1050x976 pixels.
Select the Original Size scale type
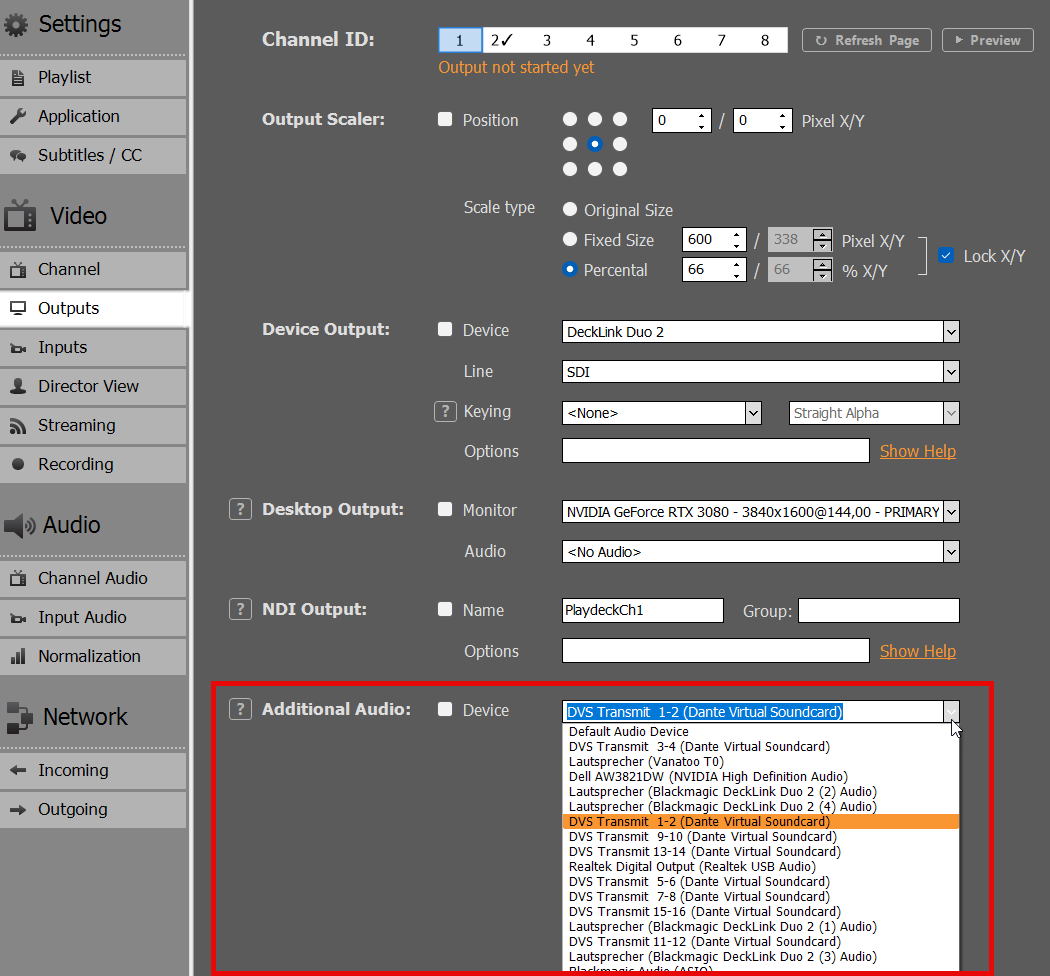(x=570, y=210)
